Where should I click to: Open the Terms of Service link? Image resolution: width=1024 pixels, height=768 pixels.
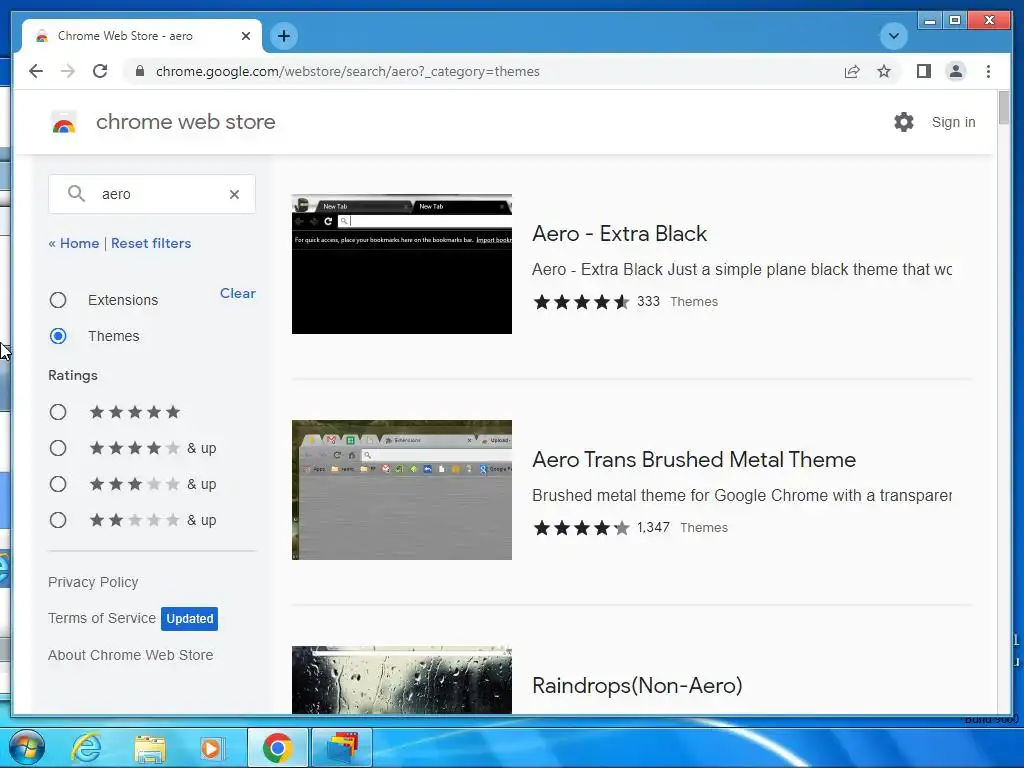pos(102,618)
